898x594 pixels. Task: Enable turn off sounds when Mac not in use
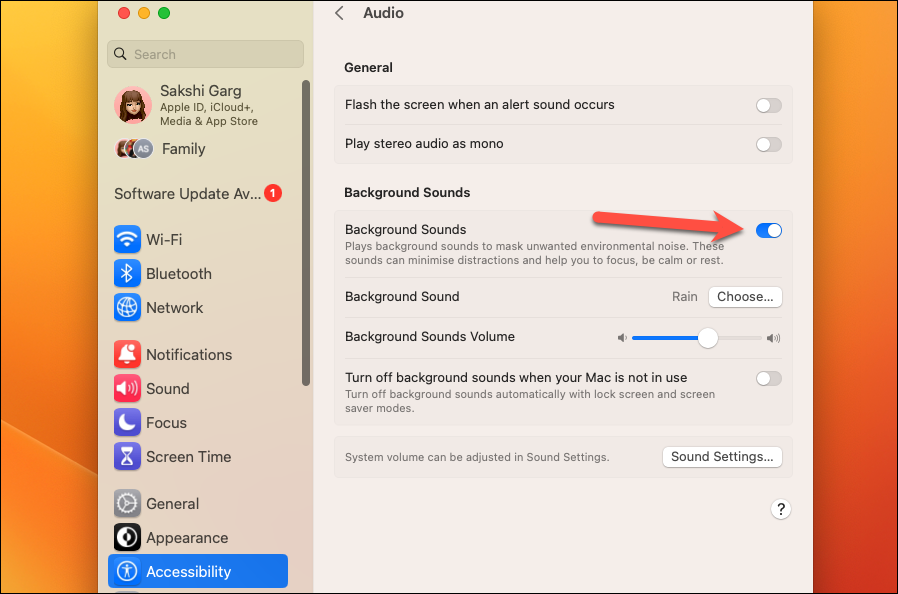(x=769, y=379)
